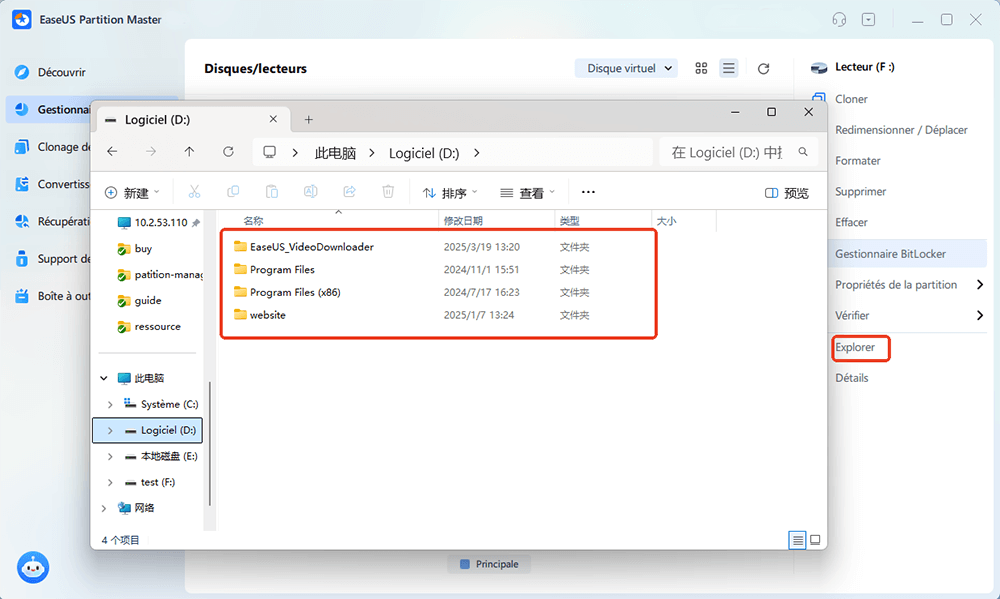This screenshot has width=1000, height=599.
Task: Collapse the 此电脑 tree node
Action: point(104,378)
